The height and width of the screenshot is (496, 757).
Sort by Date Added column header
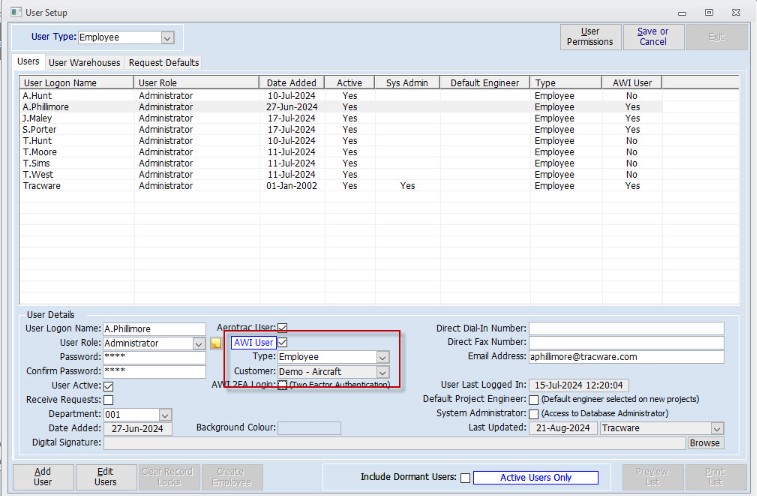click(x=292, y=83)
